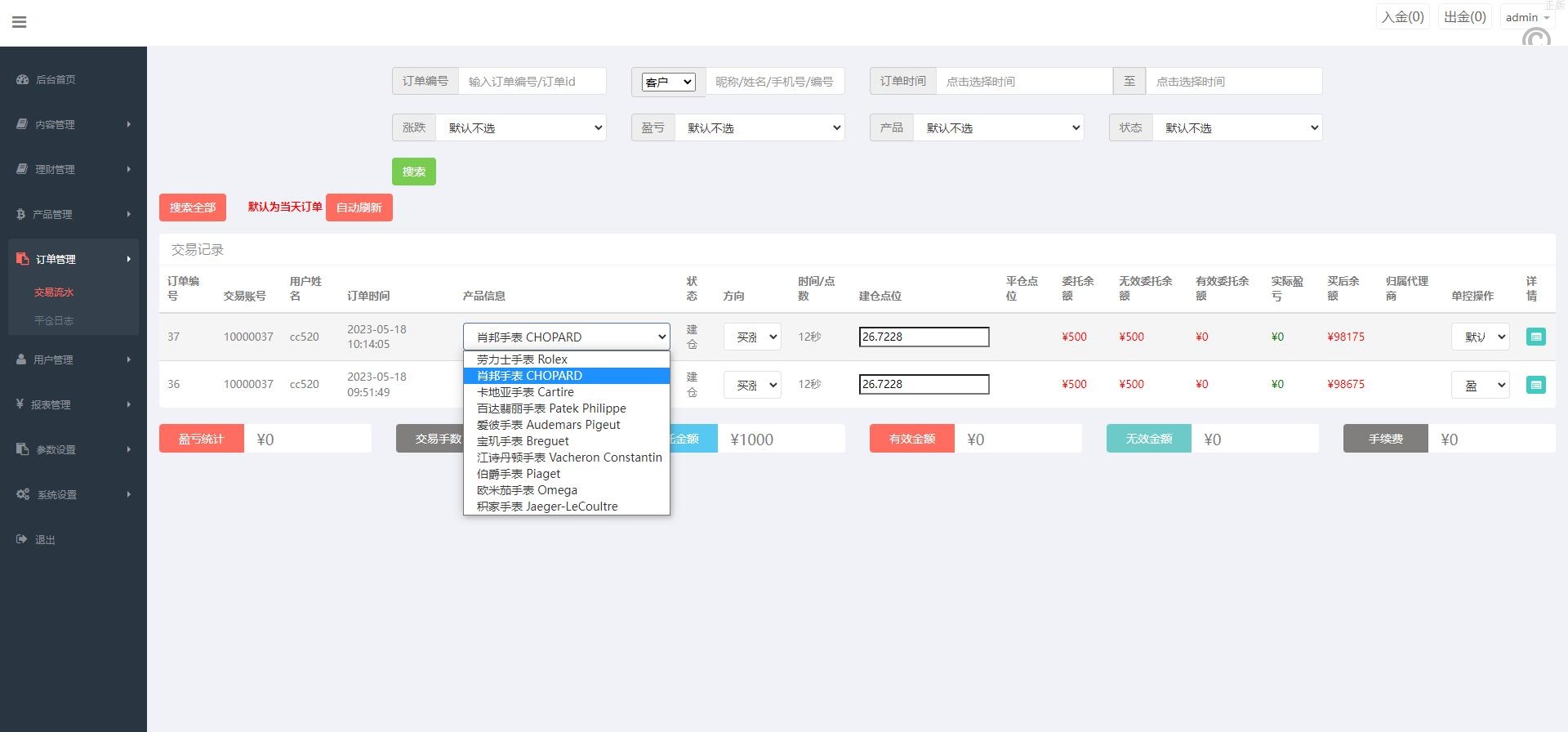The image size is (1568, 732).
Task: Click the 退出 logout icon
Action: click(21, 539)
